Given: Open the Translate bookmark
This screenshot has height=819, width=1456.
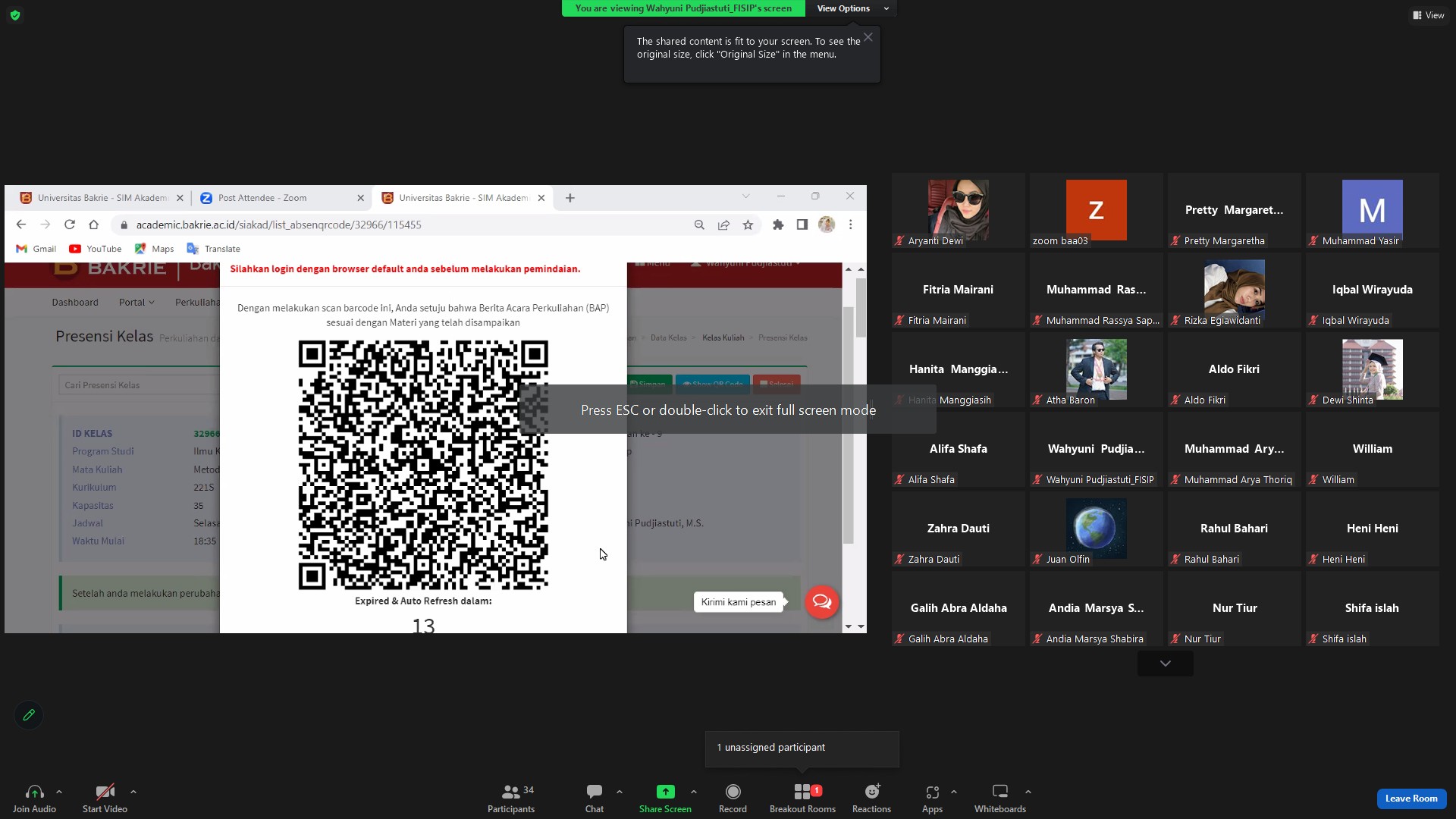Looking at the screenshot, I should point(214,249).
